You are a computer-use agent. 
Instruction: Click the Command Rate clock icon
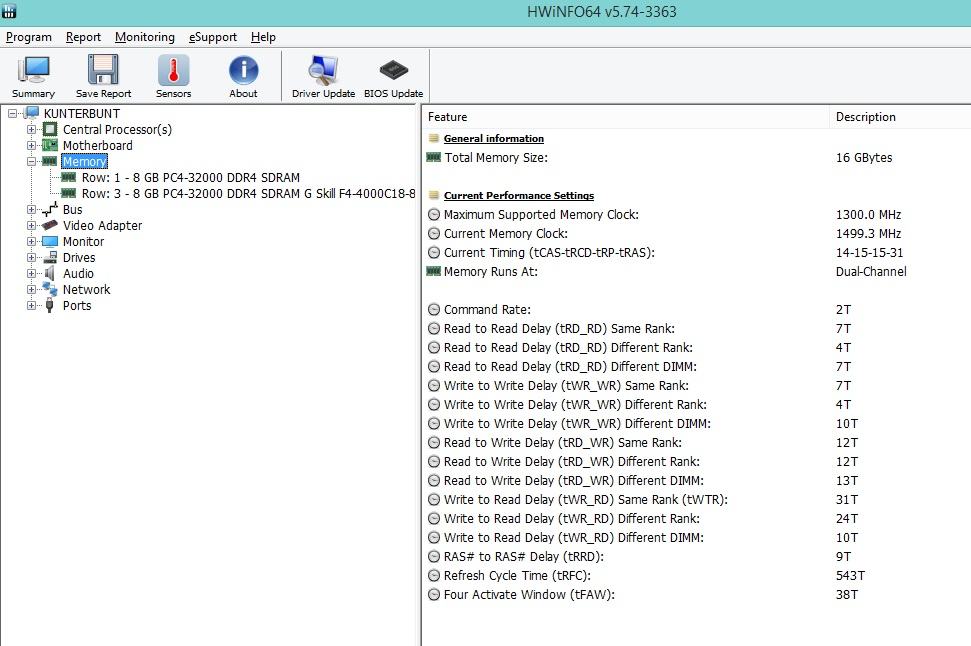point(434,310)
